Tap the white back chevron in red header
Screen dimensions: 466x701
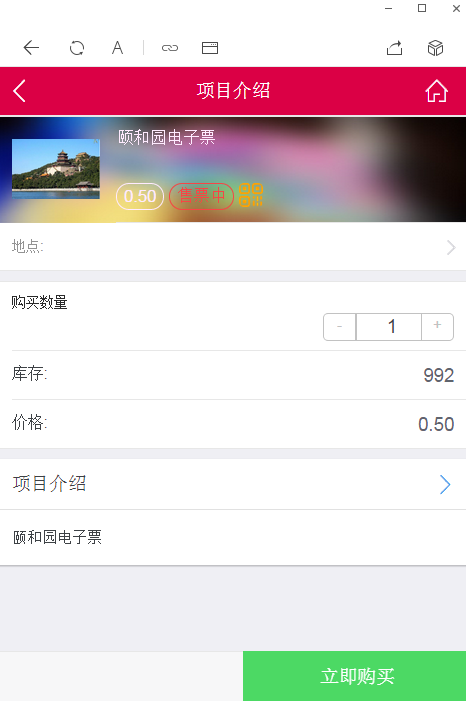pyautogui.click(x=19, y=91)
